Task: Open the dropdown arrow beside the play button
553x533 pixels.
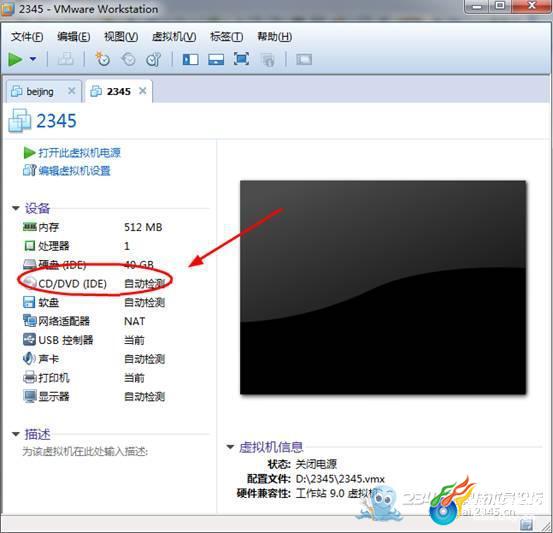Action: coord(33,59)
